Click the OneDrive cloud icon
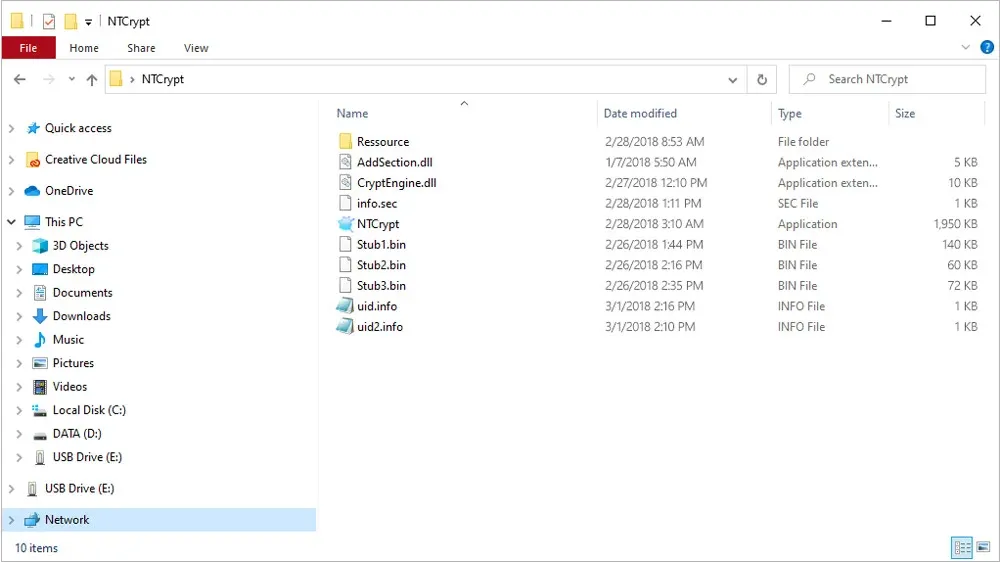The image size is (1000, 562). coord(32,191)
